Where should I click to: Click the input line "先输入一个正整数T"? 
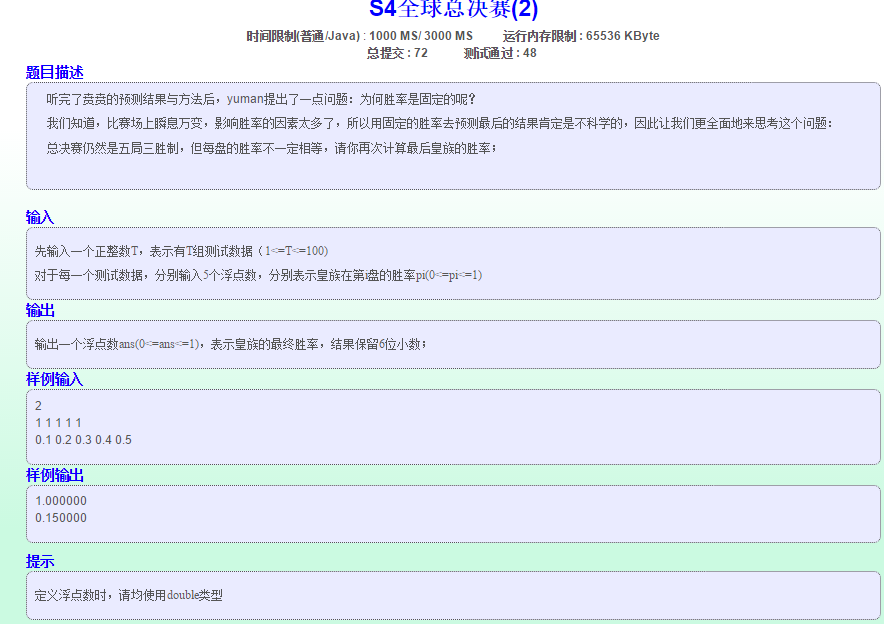click(182, 251)
